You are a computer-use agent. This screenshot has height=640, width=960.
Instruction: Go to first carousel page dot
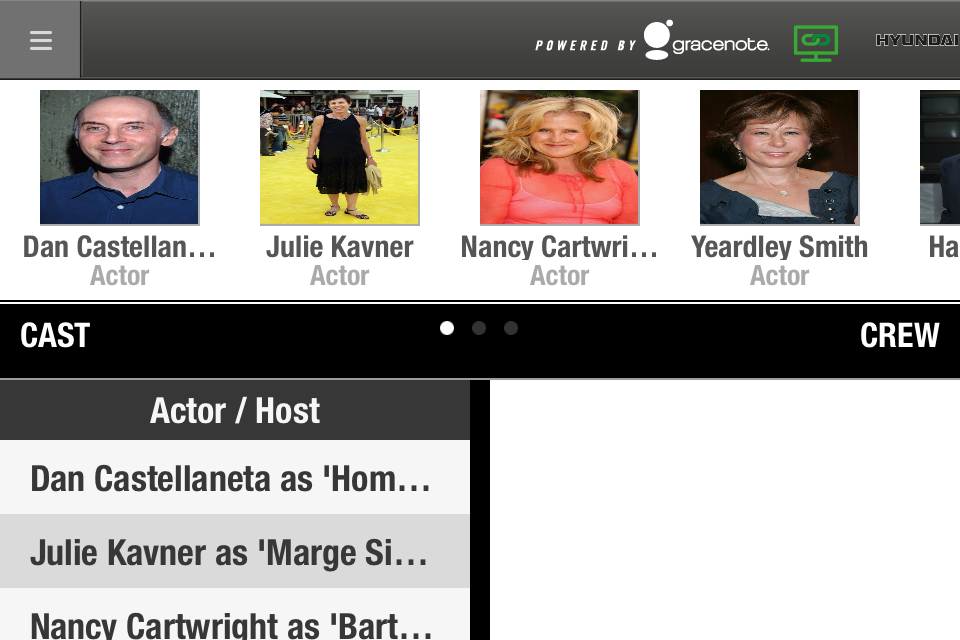(x=447, y=328)
